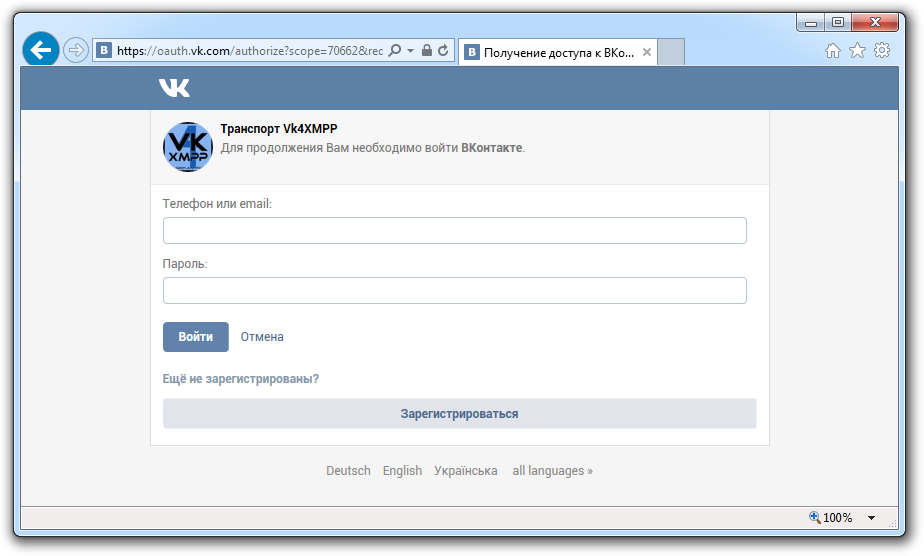Viewport: 924px width, 556px height.
Task: Click the browser back arrow button
Action: point(40,50)
